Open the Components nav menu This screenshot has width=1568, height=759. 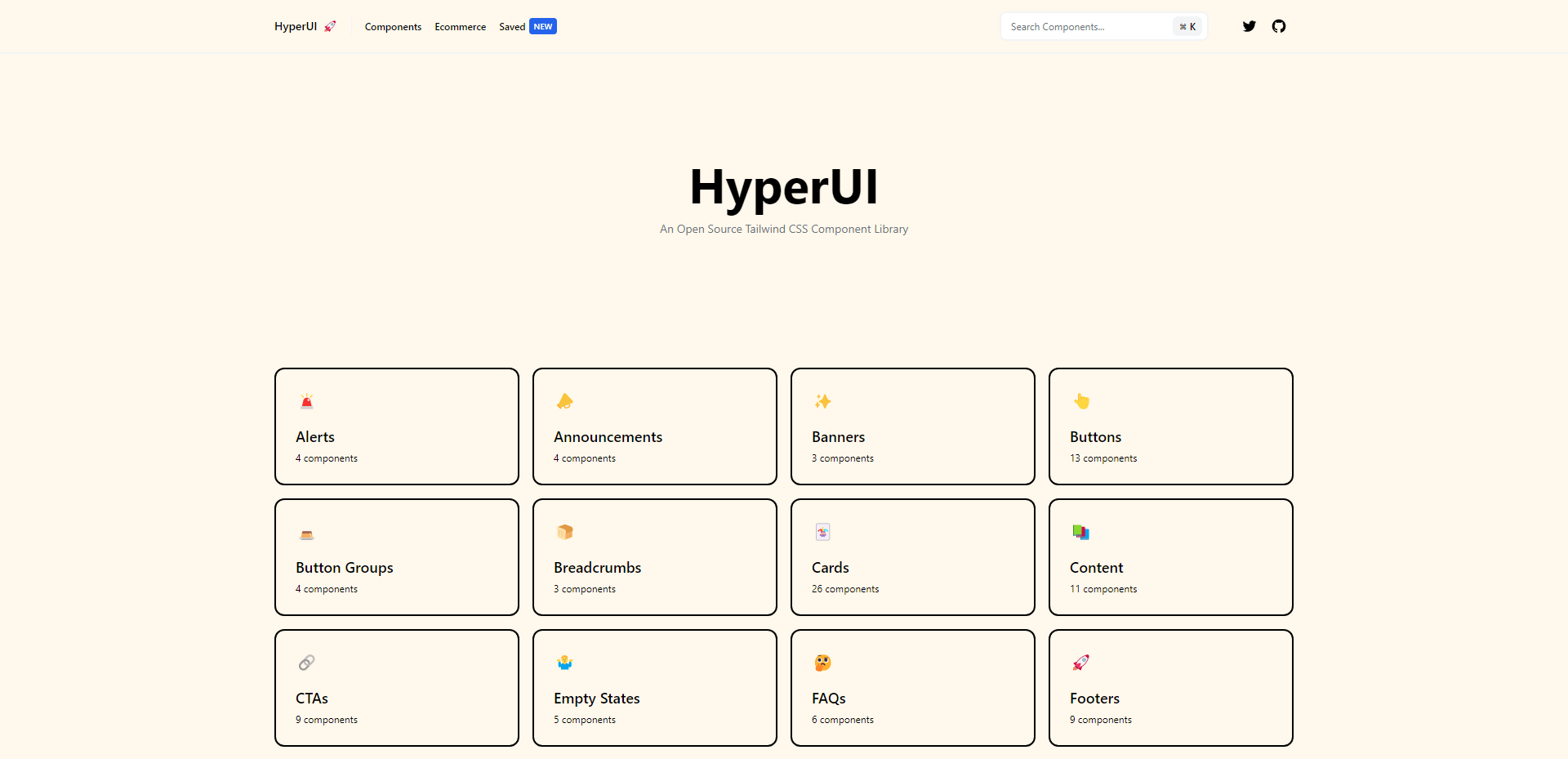[393, 27]
